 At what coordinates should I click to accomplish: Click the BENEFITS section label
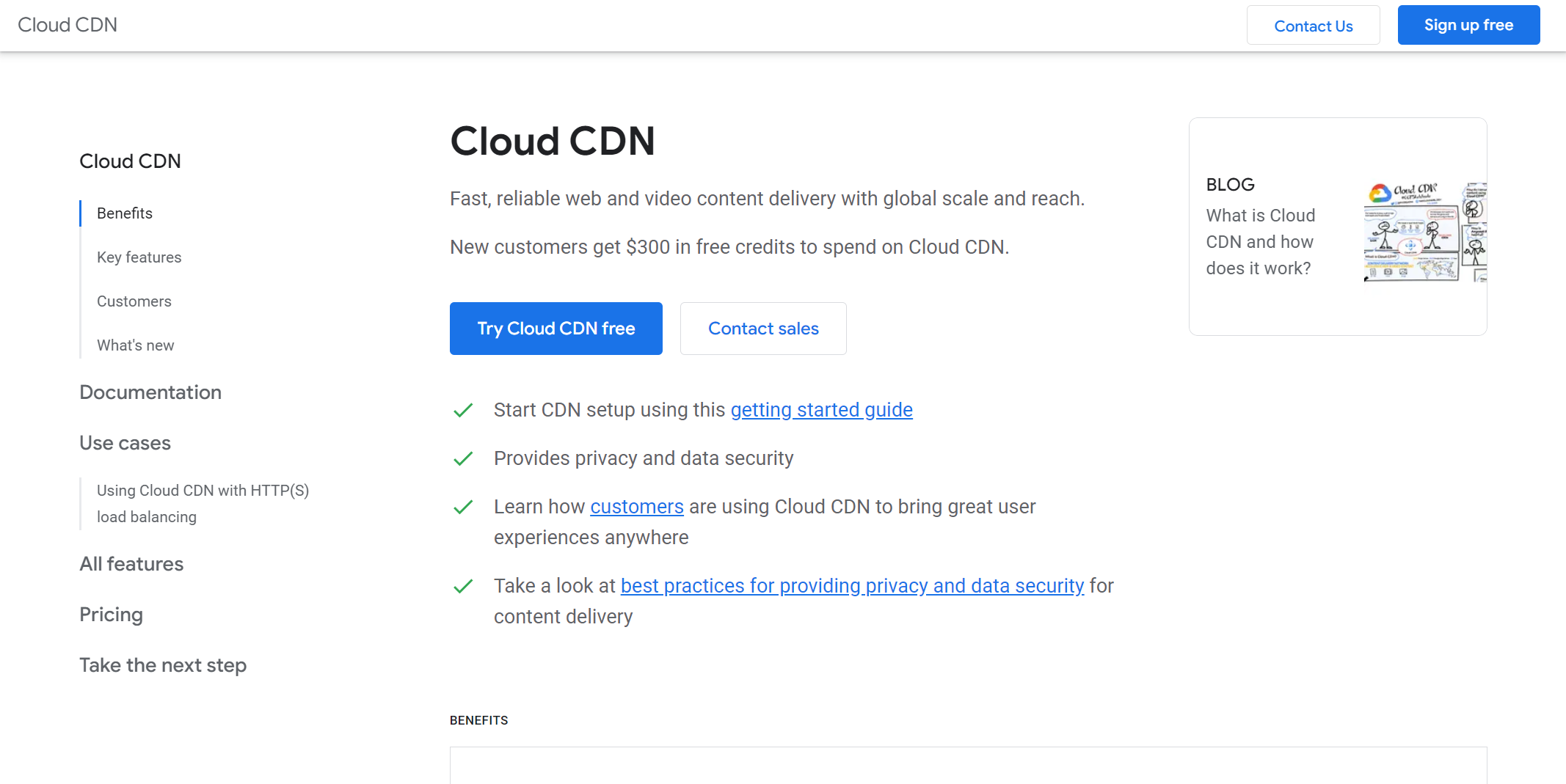pos(478,720)
